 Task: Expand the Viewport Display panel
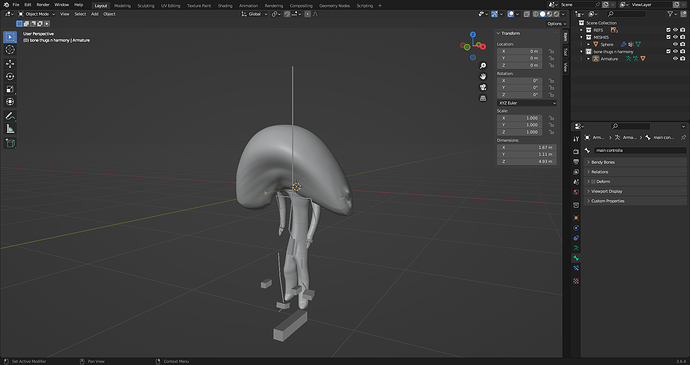tap(635, 191)
